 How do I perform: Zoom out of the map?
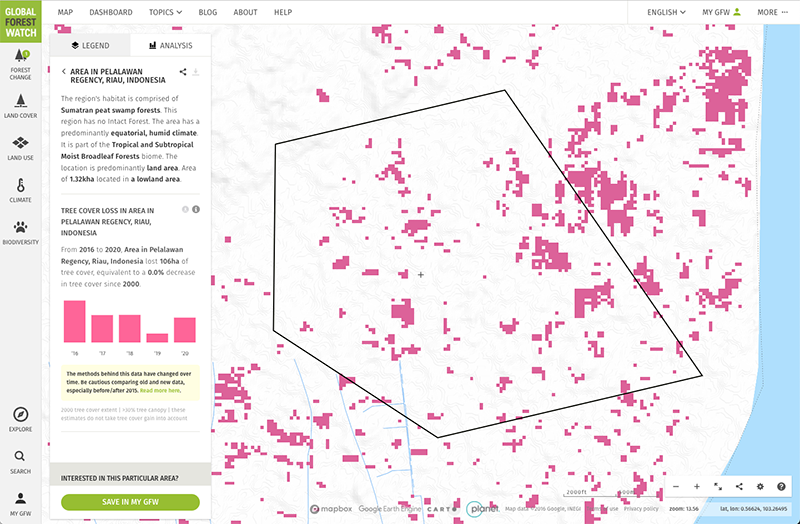click(676, 486)
